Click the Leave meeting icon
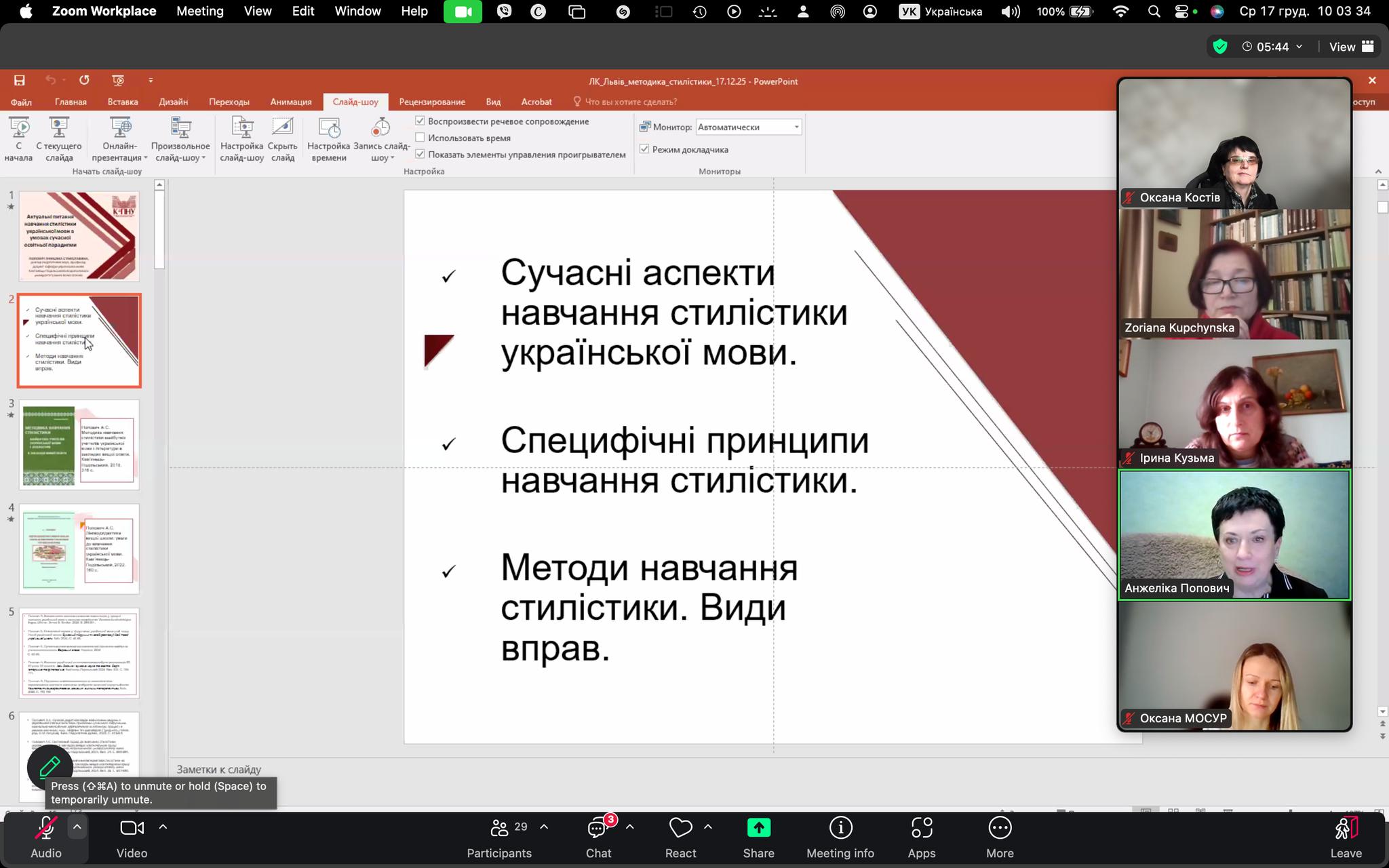The width and height of the screenshot is (1389, 868). tap(1346, 828)
